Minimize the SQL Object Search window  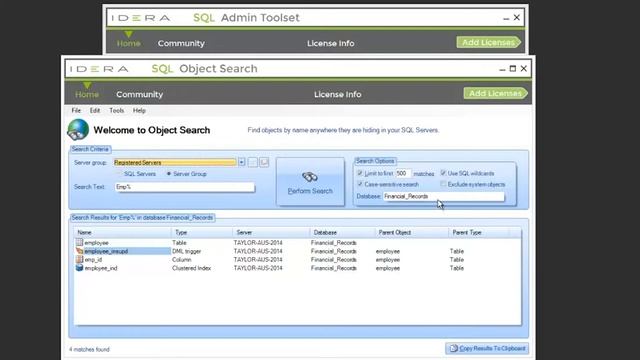pos(502,69)
